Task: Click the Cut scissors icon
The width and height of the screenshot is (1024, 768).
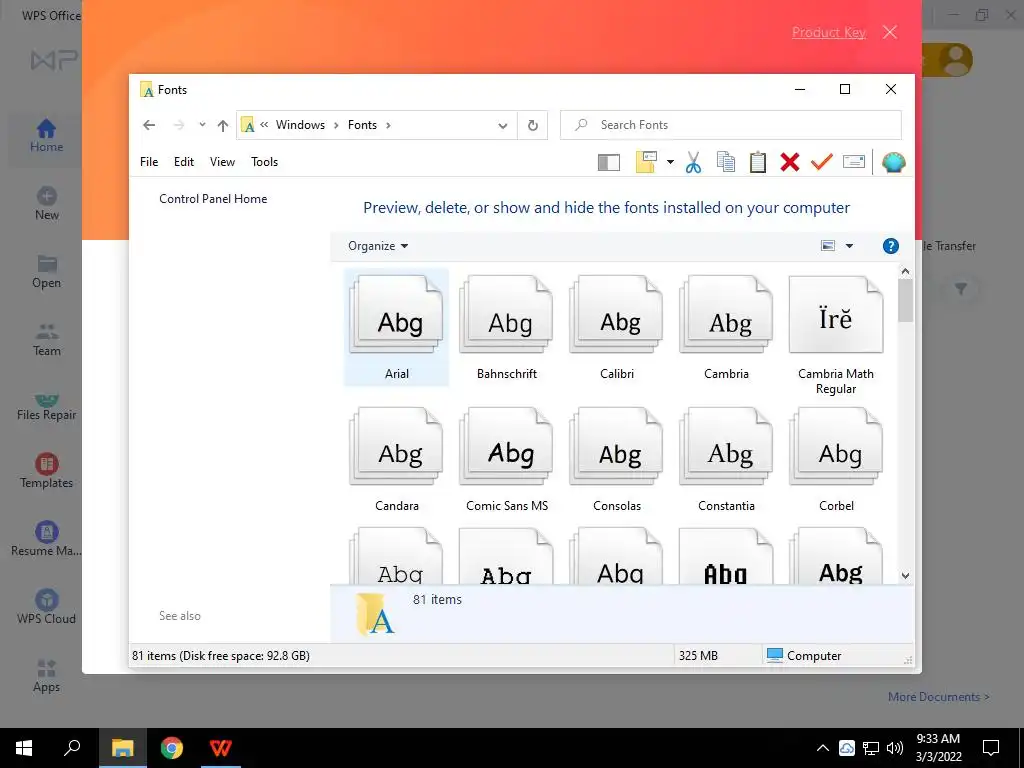Action: [693, 162]
